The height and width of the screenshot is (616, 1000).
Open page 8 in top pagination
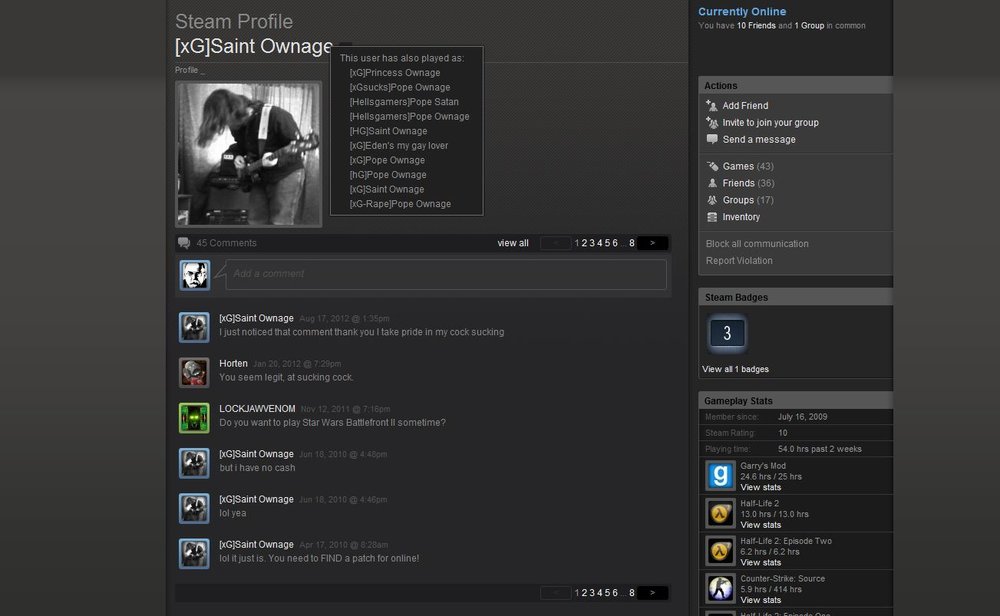tap(632, 243)
